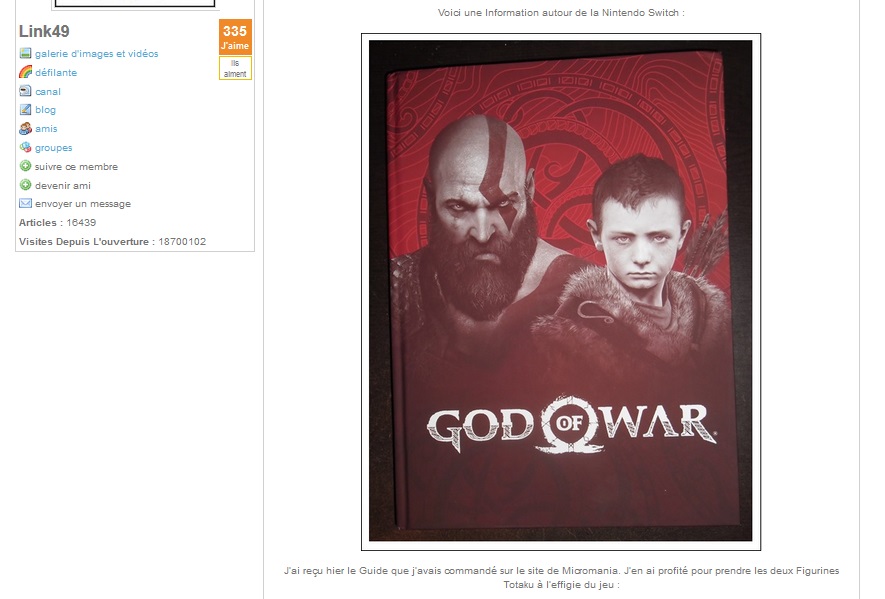Image resolution: width=885 pixels, height=599 pixels.
Task: Click the Visites Depuis L'ouverture : 18700102 text
Action: [112, 242]
